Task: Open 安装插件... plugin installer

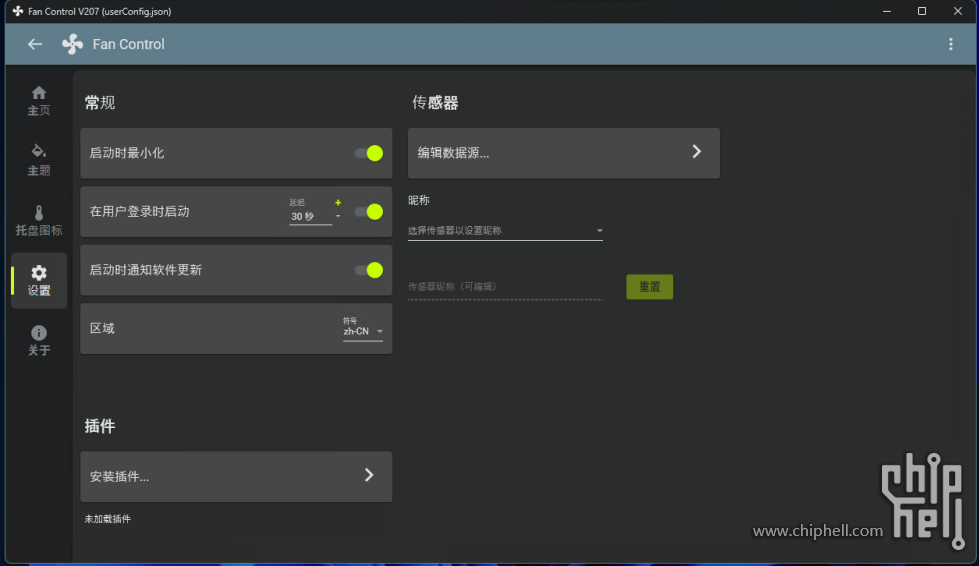Action: (236, 477)
